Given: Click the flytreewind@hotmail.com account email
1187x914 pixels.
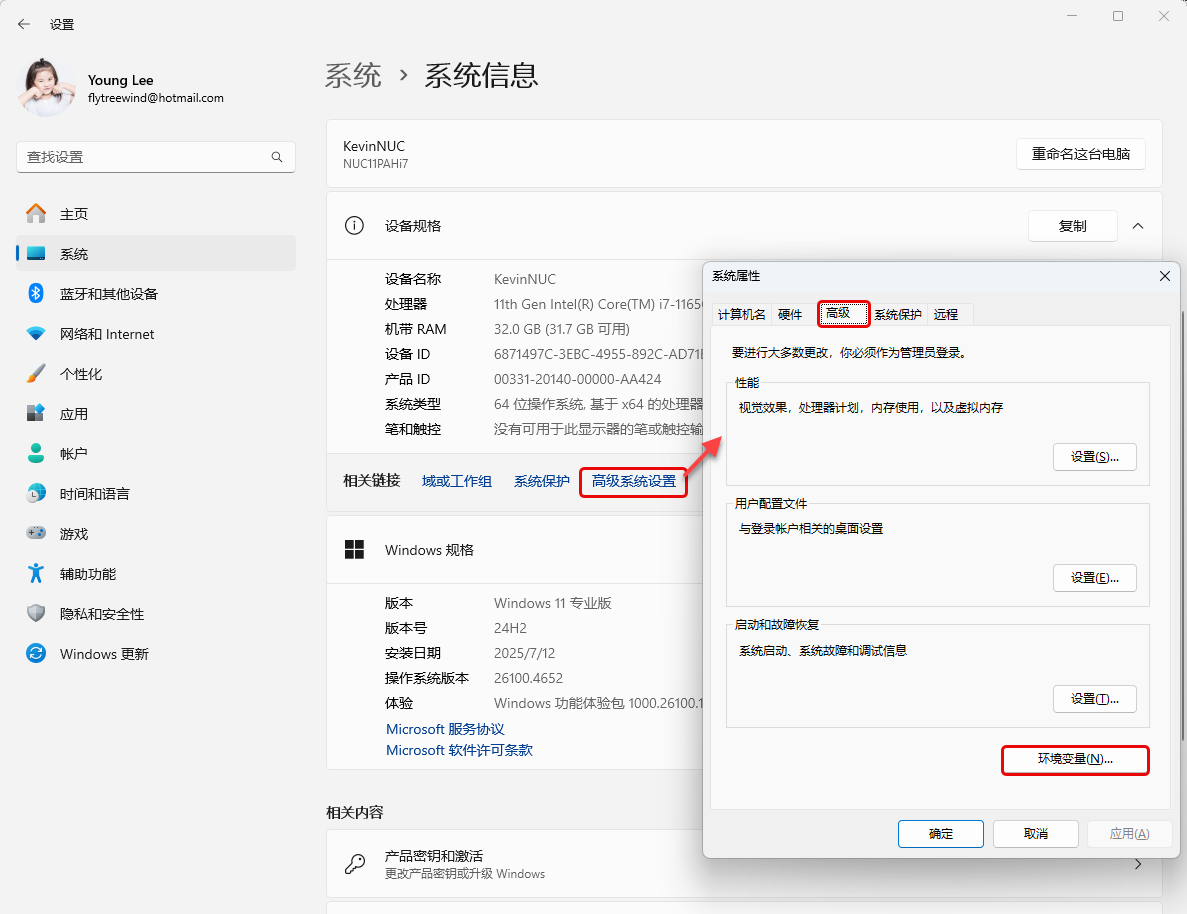Looking at the screenshot, I should (156, 98).
